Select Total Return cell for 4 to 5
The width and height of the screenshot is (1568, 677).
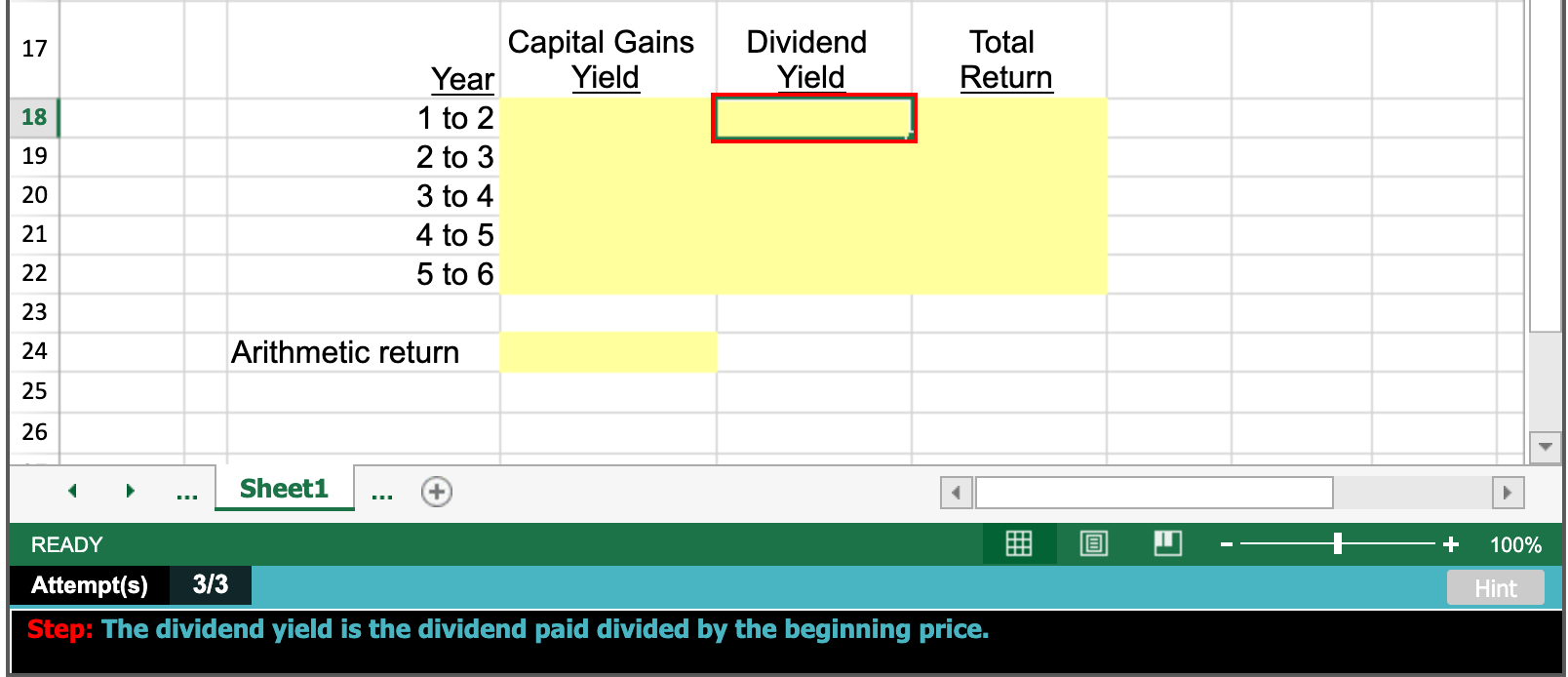(x=1009, y=235)
